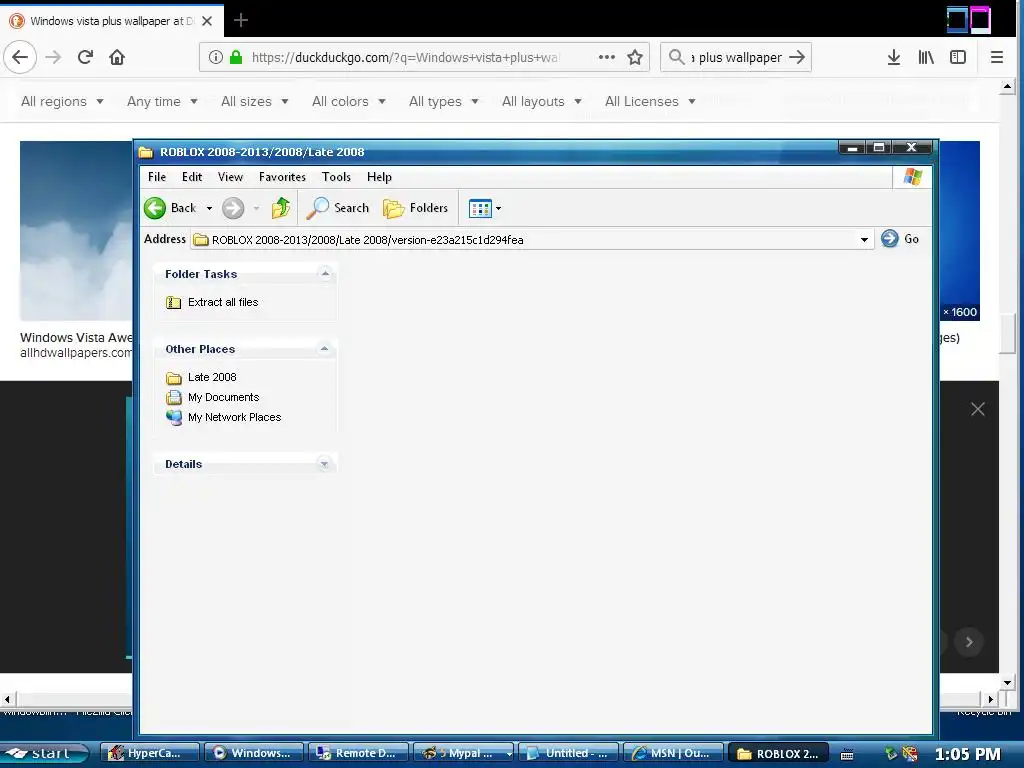Collapse the Folder Tasks section
Viewport: 1024px width, 768px height.
coord(325,274)
